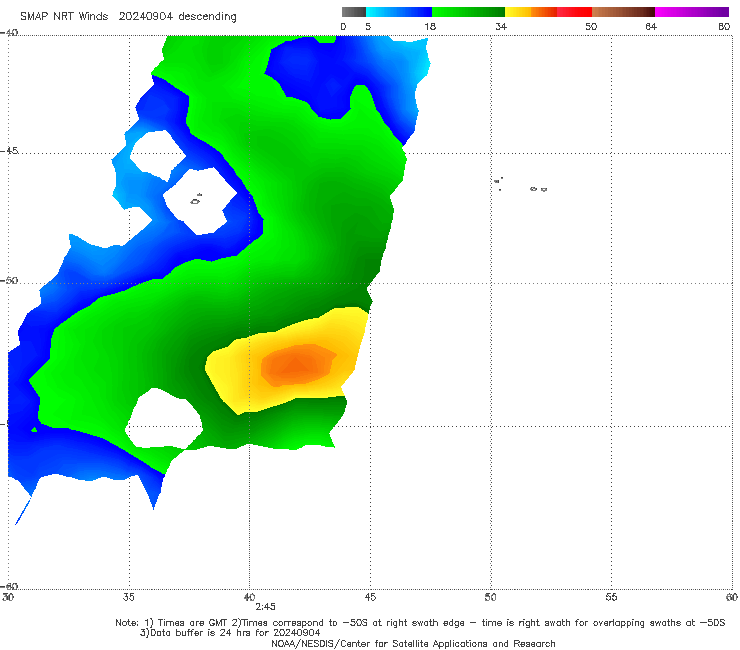
Task: Select the brown segment of the color bar
Action: pos(623,12)
